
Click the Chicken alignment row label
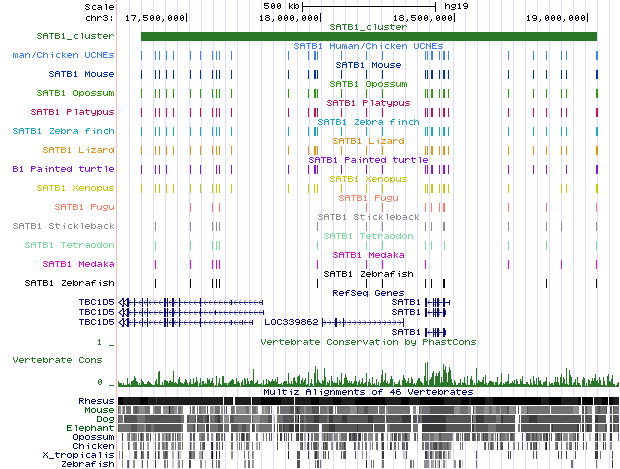pyautogui.click(x=94, y=446)
